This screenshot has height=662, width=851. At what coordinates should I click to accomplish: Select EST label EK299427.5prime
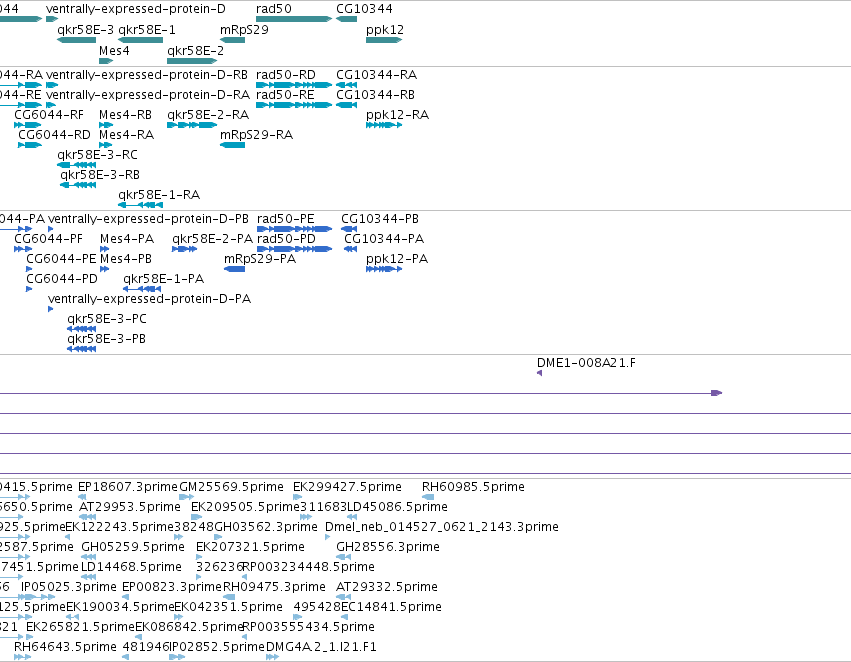tap(347, 487)
